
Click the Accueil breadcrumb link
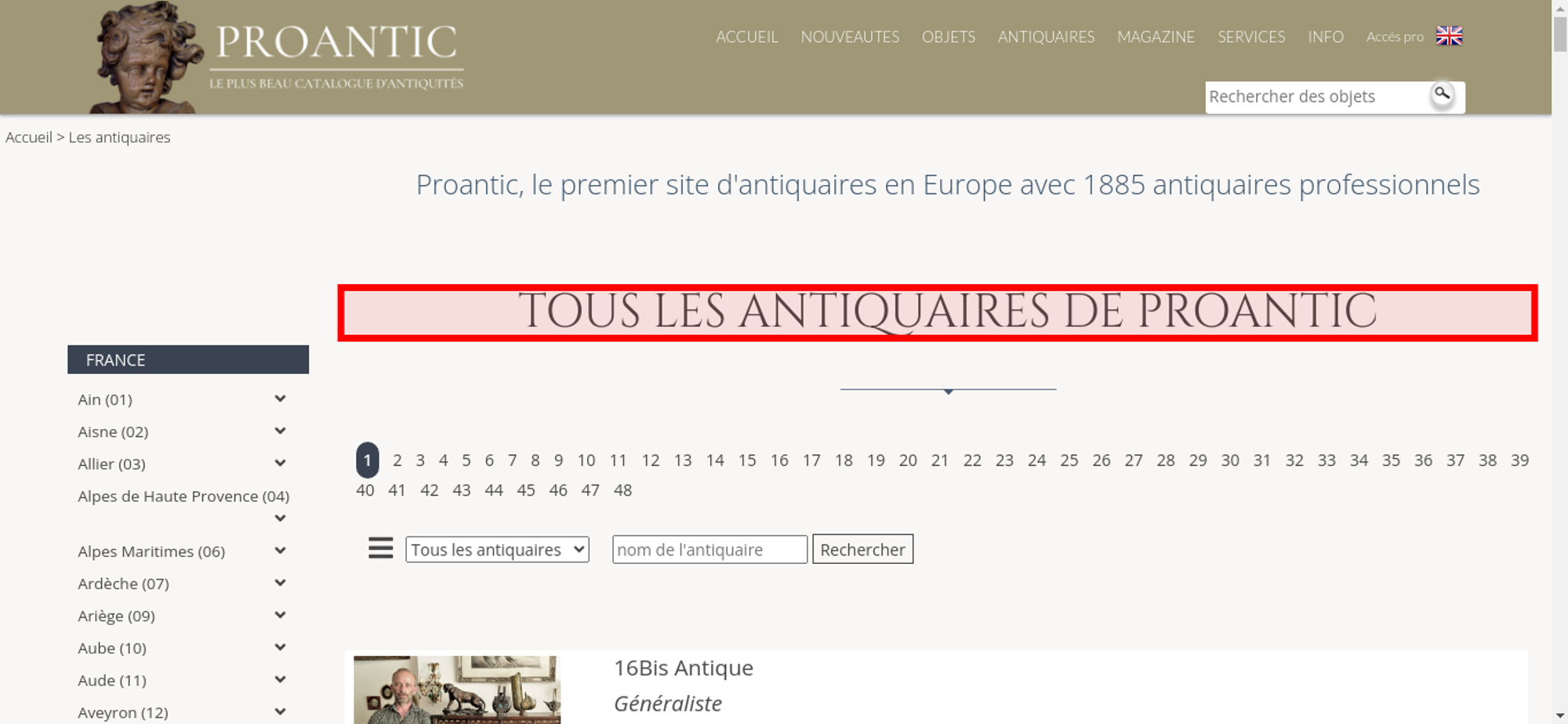coord(28,137)
